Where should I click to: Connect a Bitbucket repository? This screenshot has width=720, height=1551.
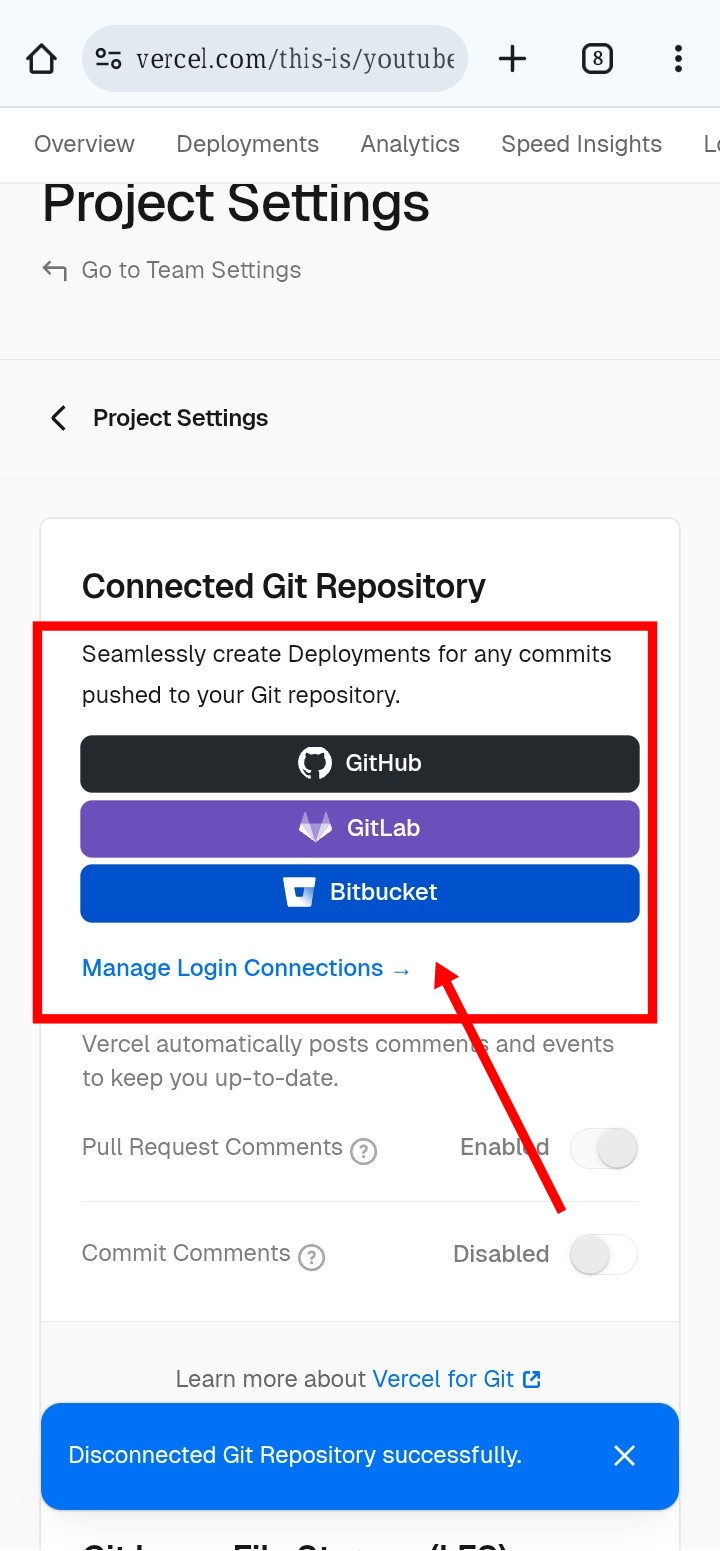[x=360, y=893]
